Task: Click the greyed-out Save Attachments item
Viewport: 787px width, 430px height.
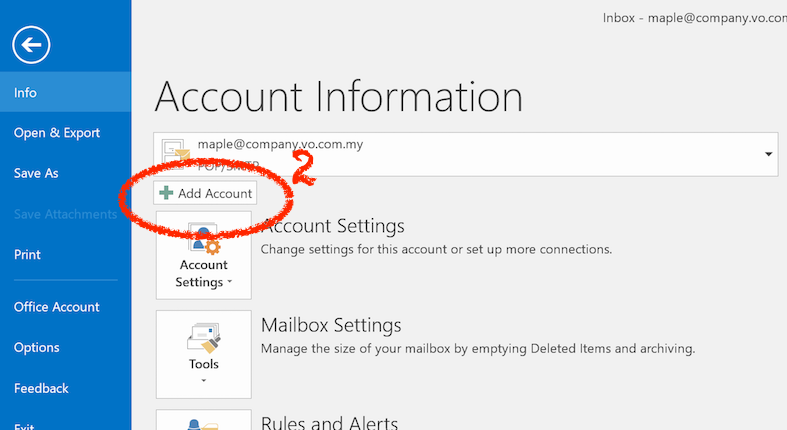Action: [x=65, y=214]
